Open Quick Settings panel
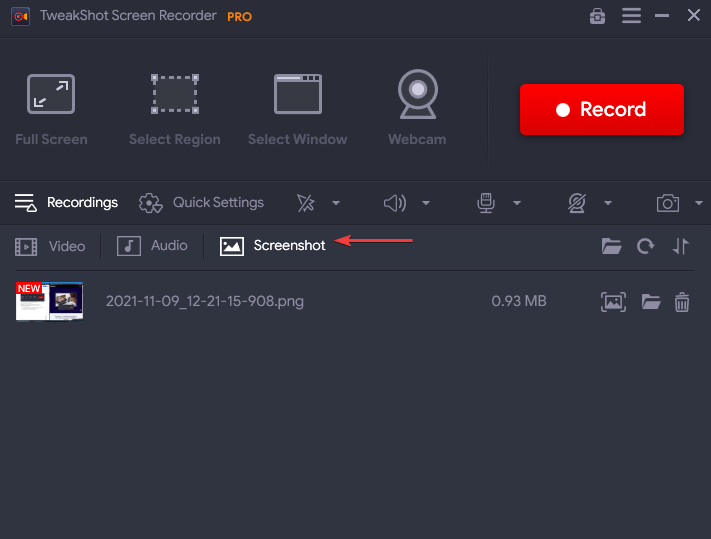Screen dimensions: 711x539 point(202,203)
